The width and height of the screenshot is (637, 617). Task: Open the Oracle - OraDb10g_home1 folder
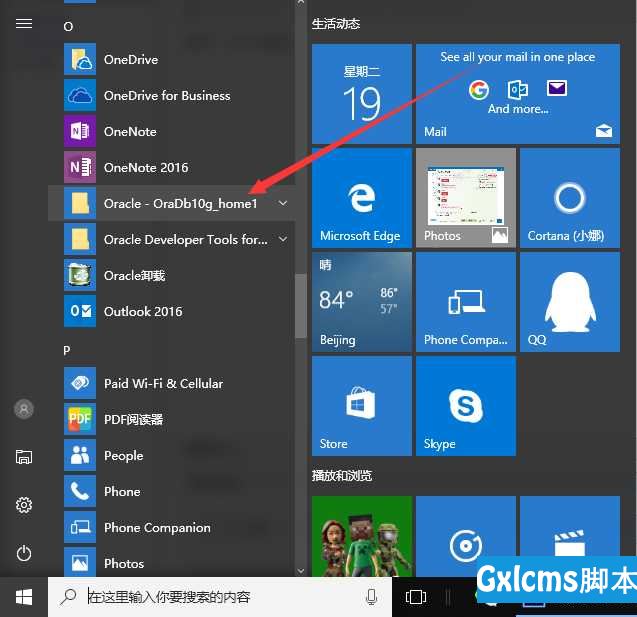tap(171, 203)
